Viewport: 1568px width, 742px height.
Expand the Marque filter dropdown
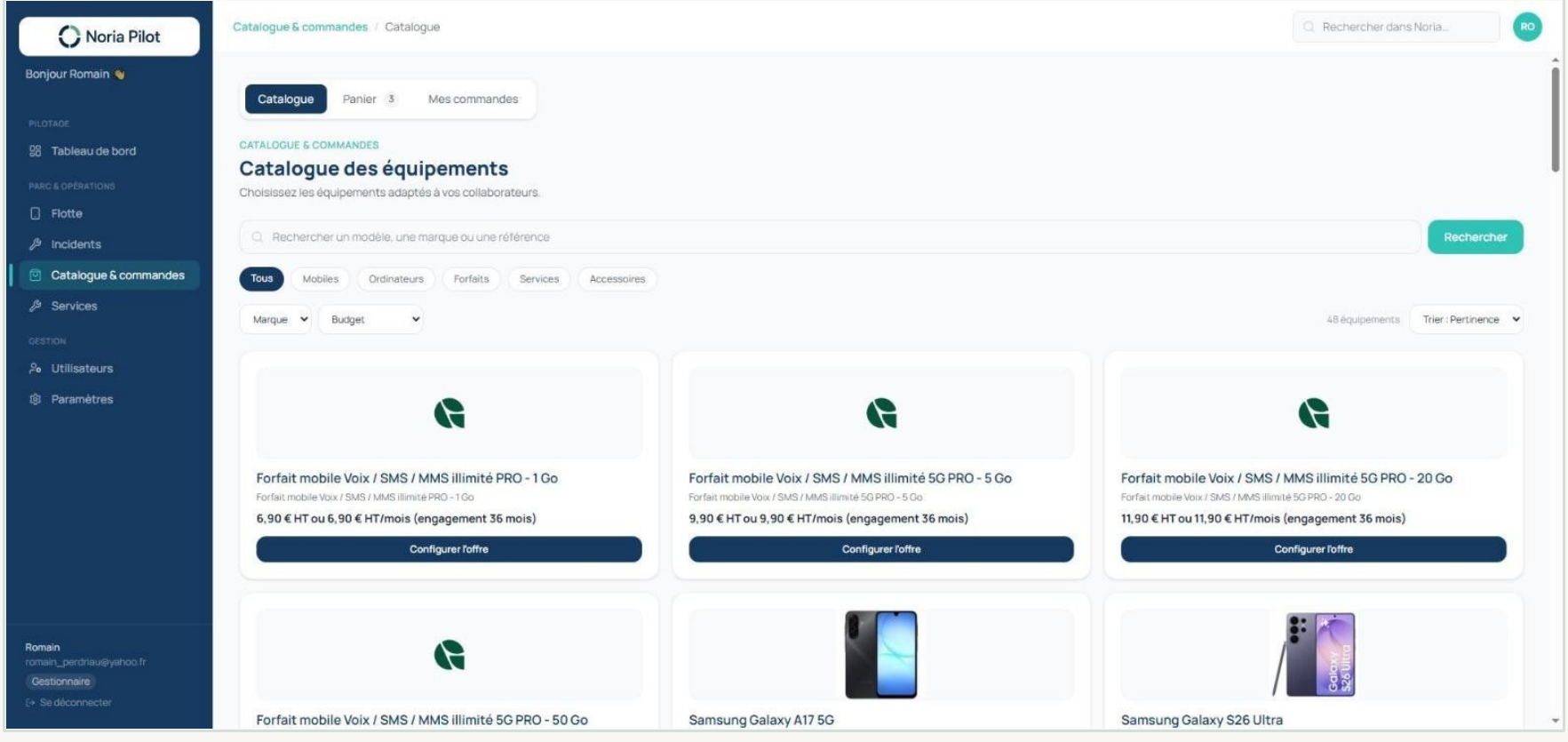tap(275, 320)
